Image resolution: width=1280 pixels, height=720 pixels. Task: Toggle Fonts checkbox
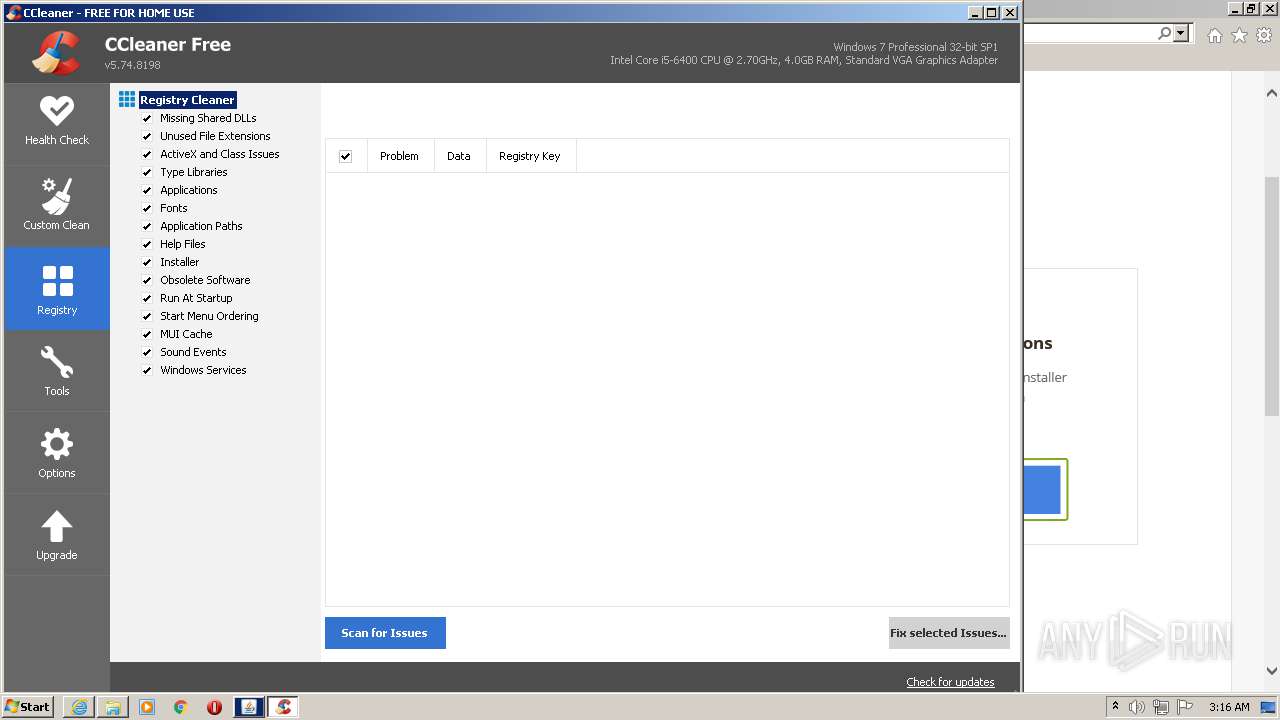point(147,208)
